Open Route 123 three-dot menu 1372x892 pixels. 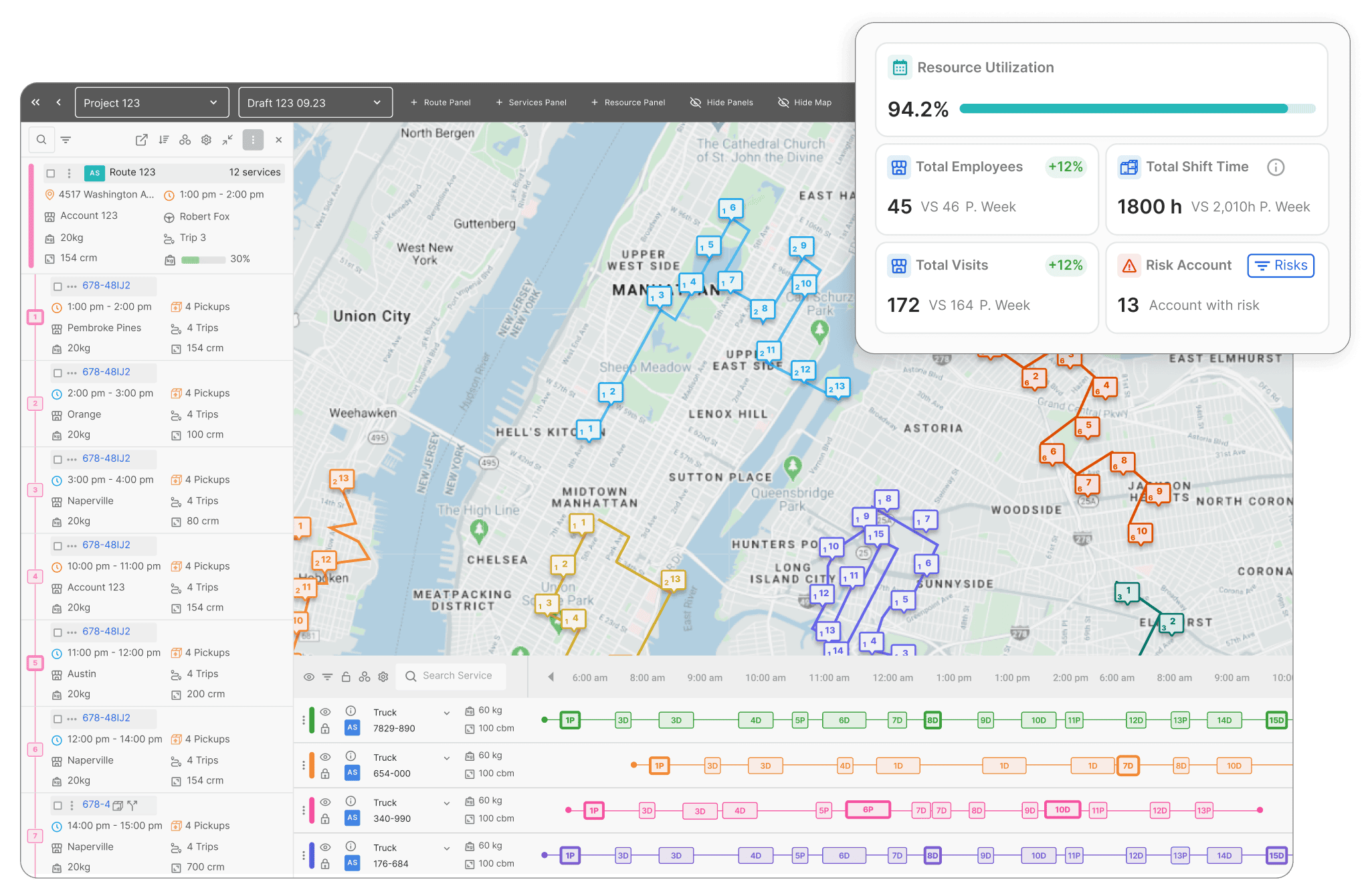click(x=69, y=173)
